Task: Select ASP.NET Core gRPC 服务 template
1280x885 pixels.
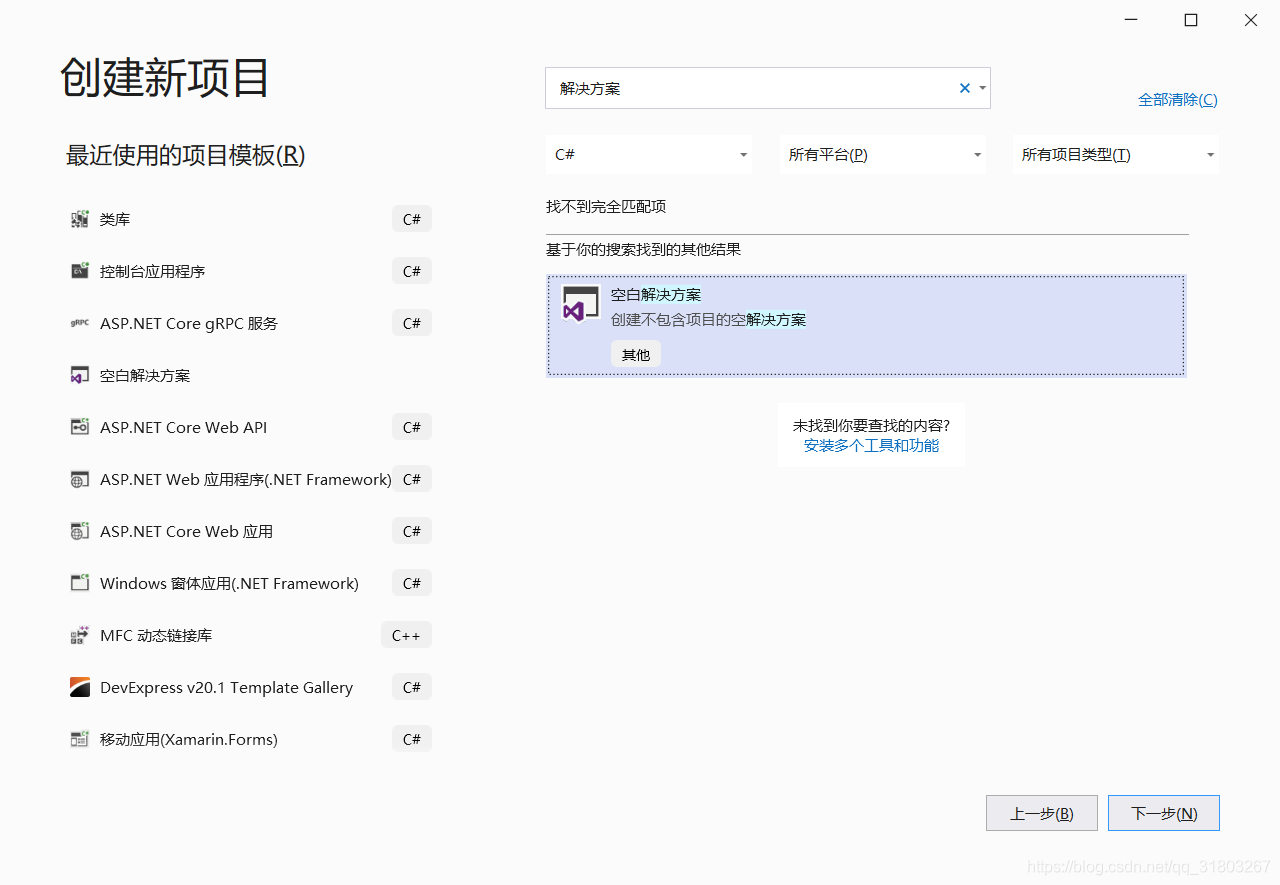Action: 250,323
